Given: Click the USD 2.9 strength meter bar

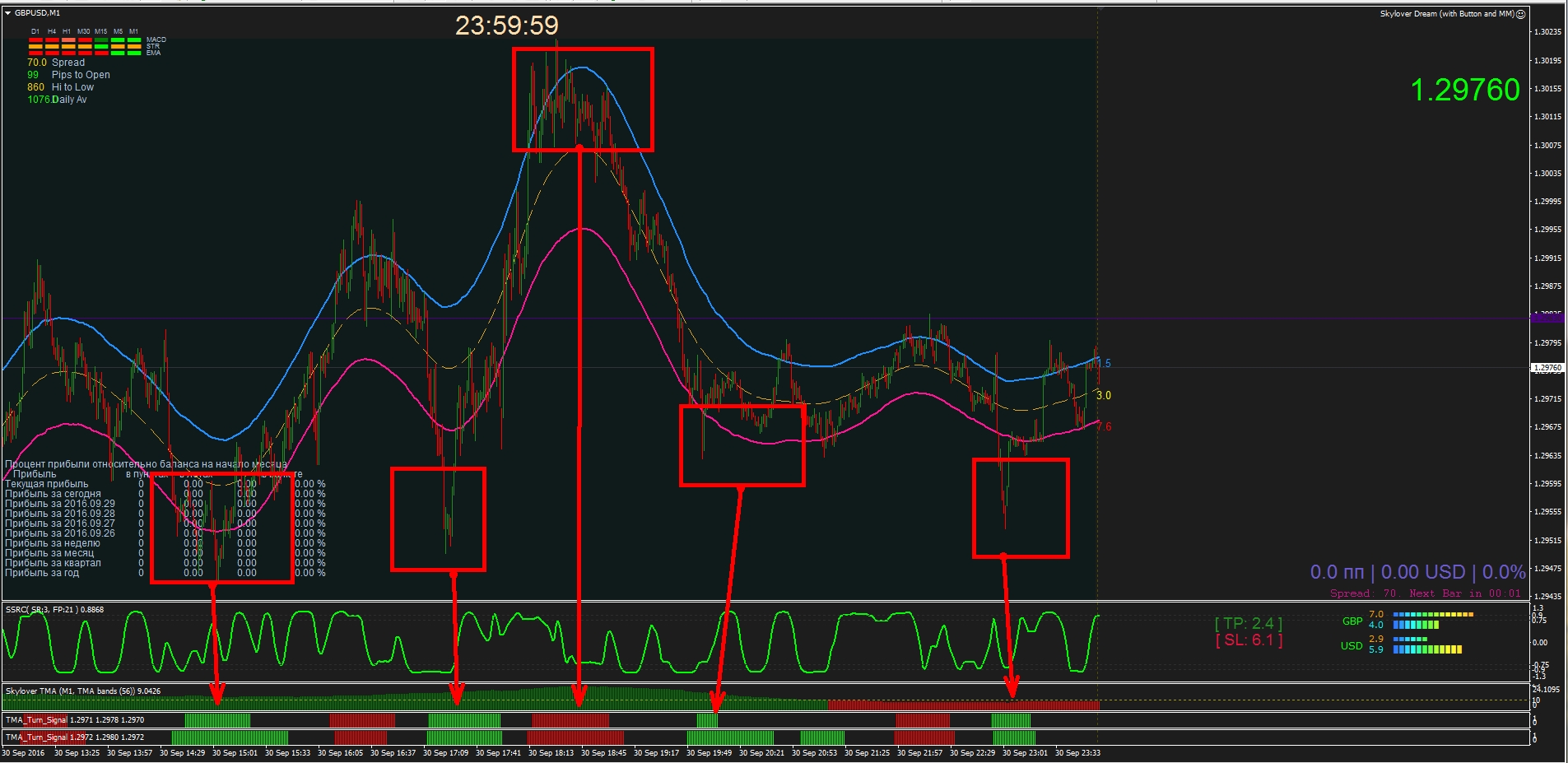Looking at the screenshot, I should point(1410,639).
